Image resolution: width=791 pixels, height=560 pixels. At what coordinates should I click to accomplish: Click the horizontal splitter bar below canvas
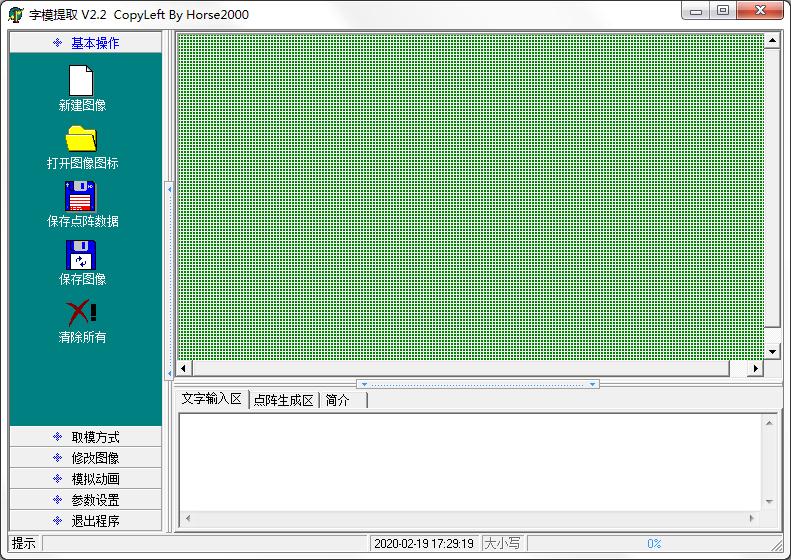[x=478, y=384]
